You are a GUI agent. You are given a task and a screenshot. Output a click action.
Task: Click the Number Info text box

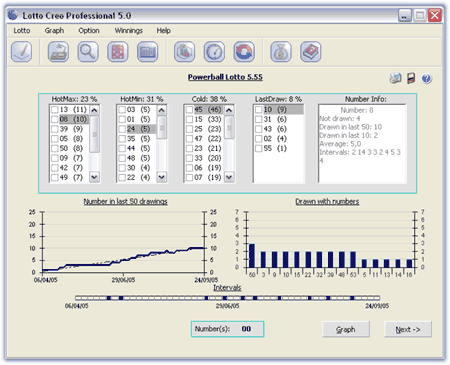(x=362, y=144)
